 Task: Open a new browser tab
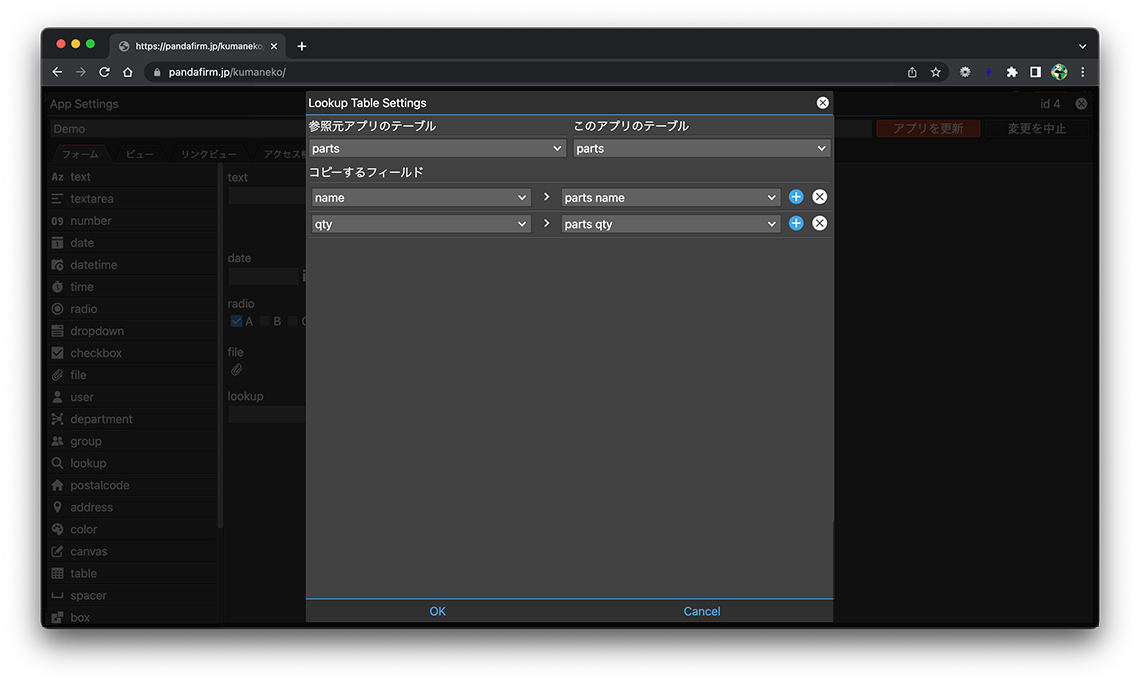tap(302, 46)
